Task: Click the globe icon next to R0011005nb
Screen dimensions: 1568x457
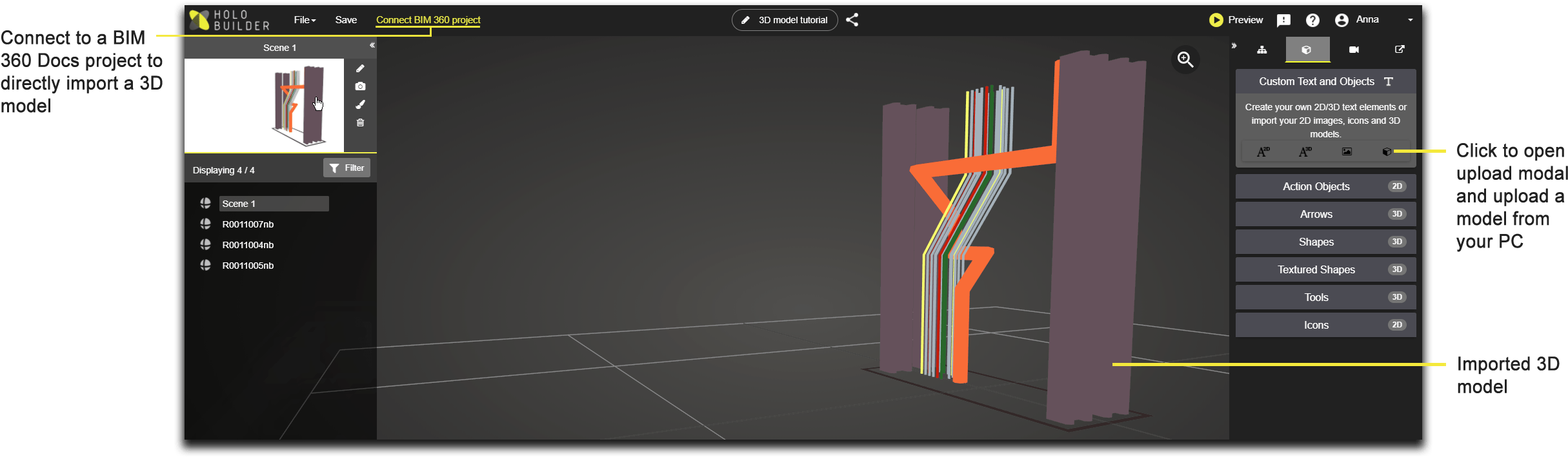Action: click(205, 265)
